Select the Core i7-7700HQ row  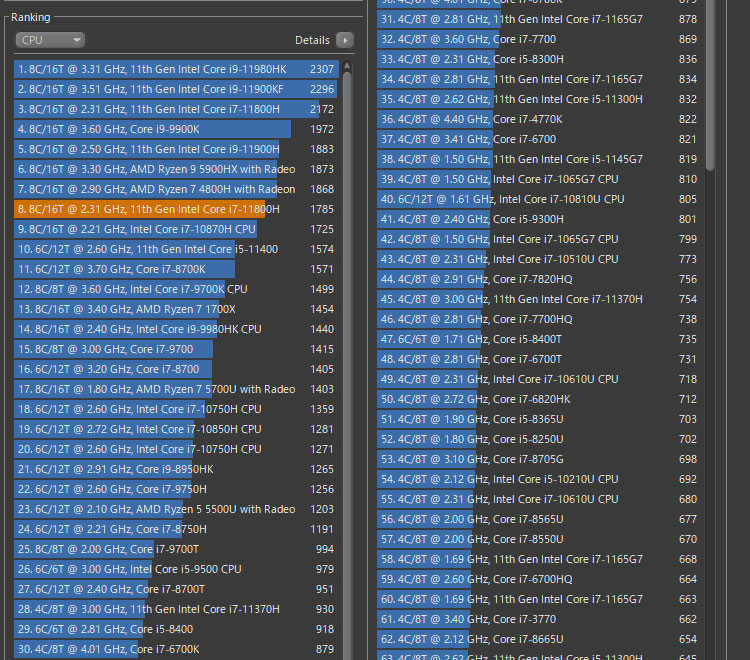(540, 319)
